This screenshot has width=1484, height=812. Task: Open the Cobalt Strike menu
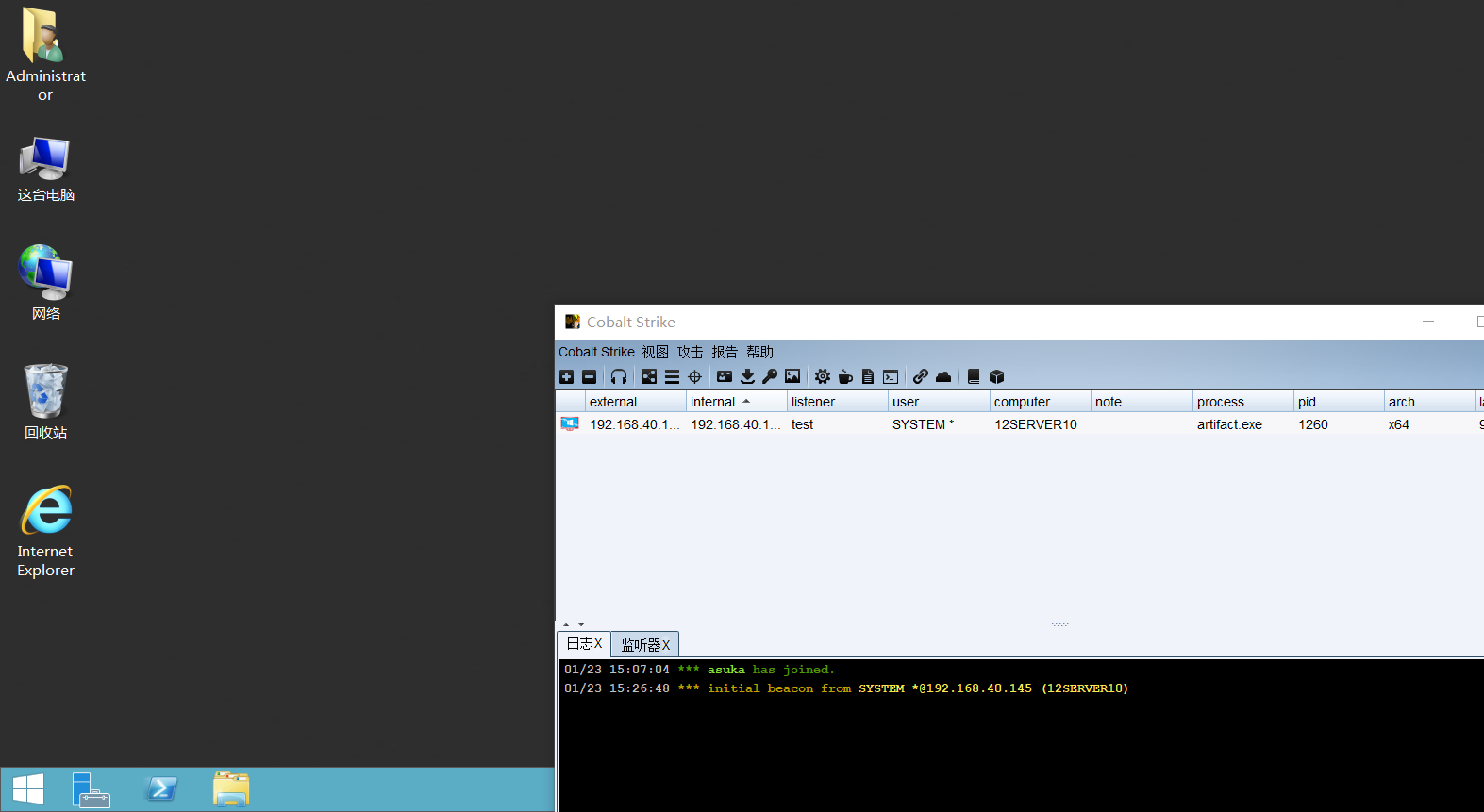click(x=596, y=352)
